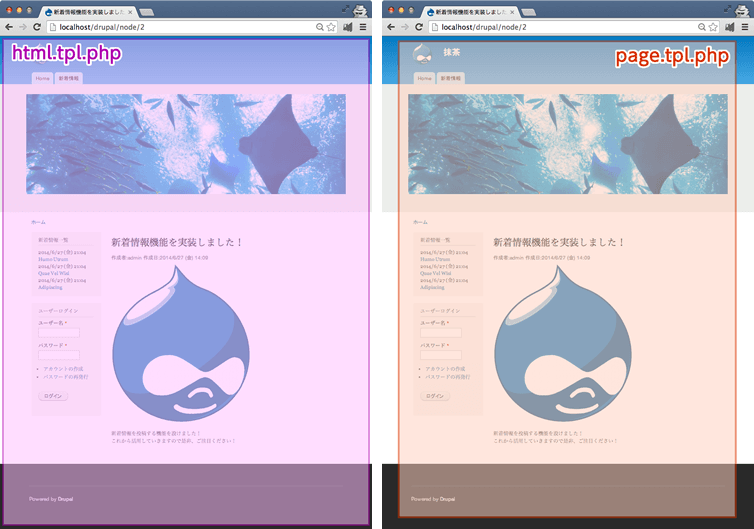The height and width of the screenshot is (529, 754).
Task: Click the fullscreen arrows icon in the right window
Action: pyautogui.click(x=728, y=9)
